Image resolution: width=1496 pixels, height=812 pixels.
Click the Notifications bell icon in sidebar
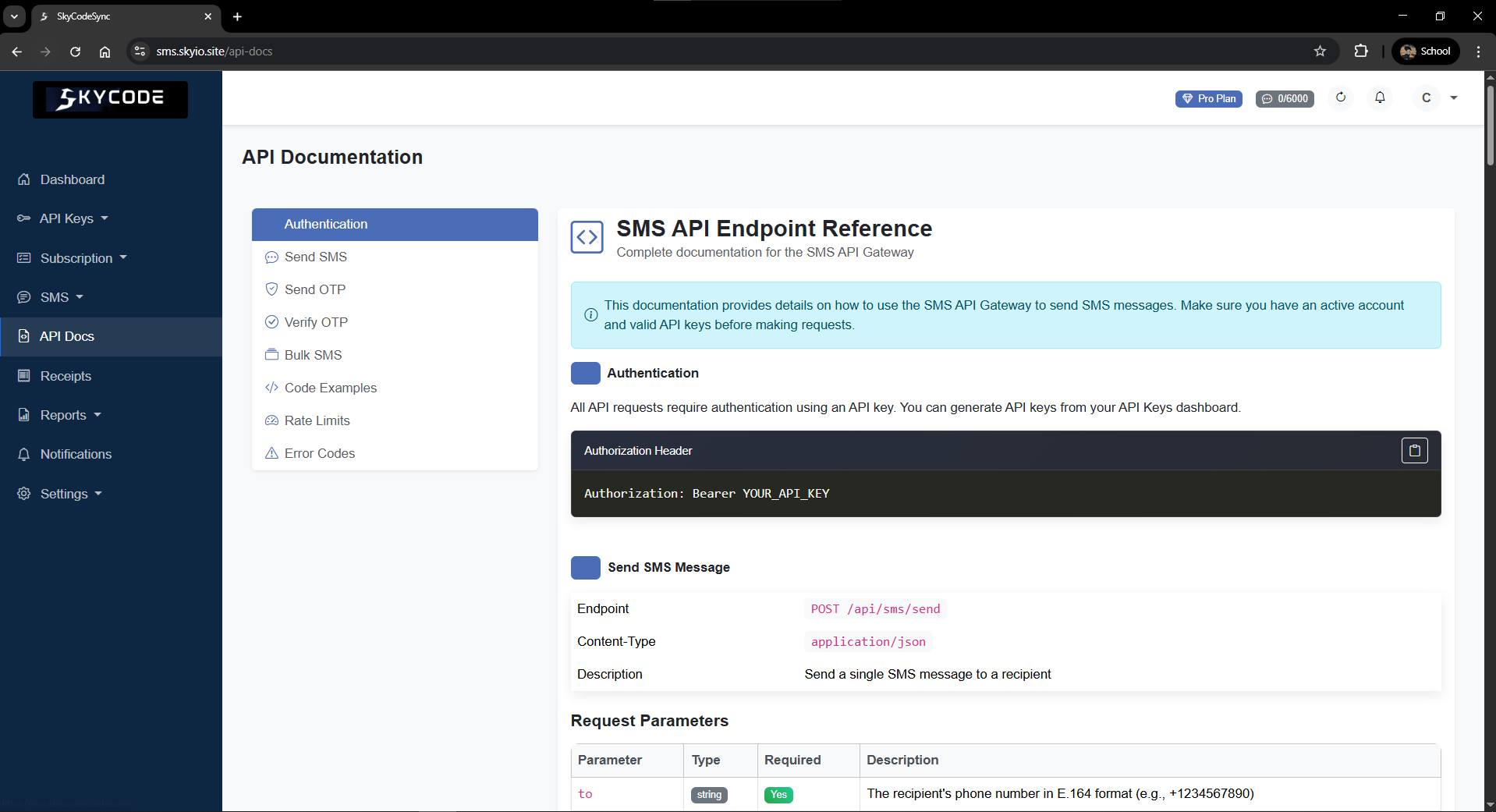point(24,454)
